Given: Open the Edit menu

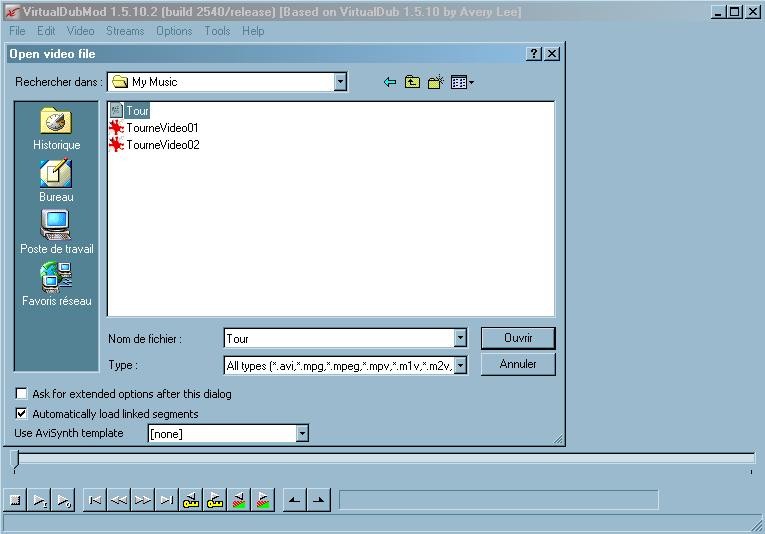Looking at the screenshot, I should coord(46,31).
